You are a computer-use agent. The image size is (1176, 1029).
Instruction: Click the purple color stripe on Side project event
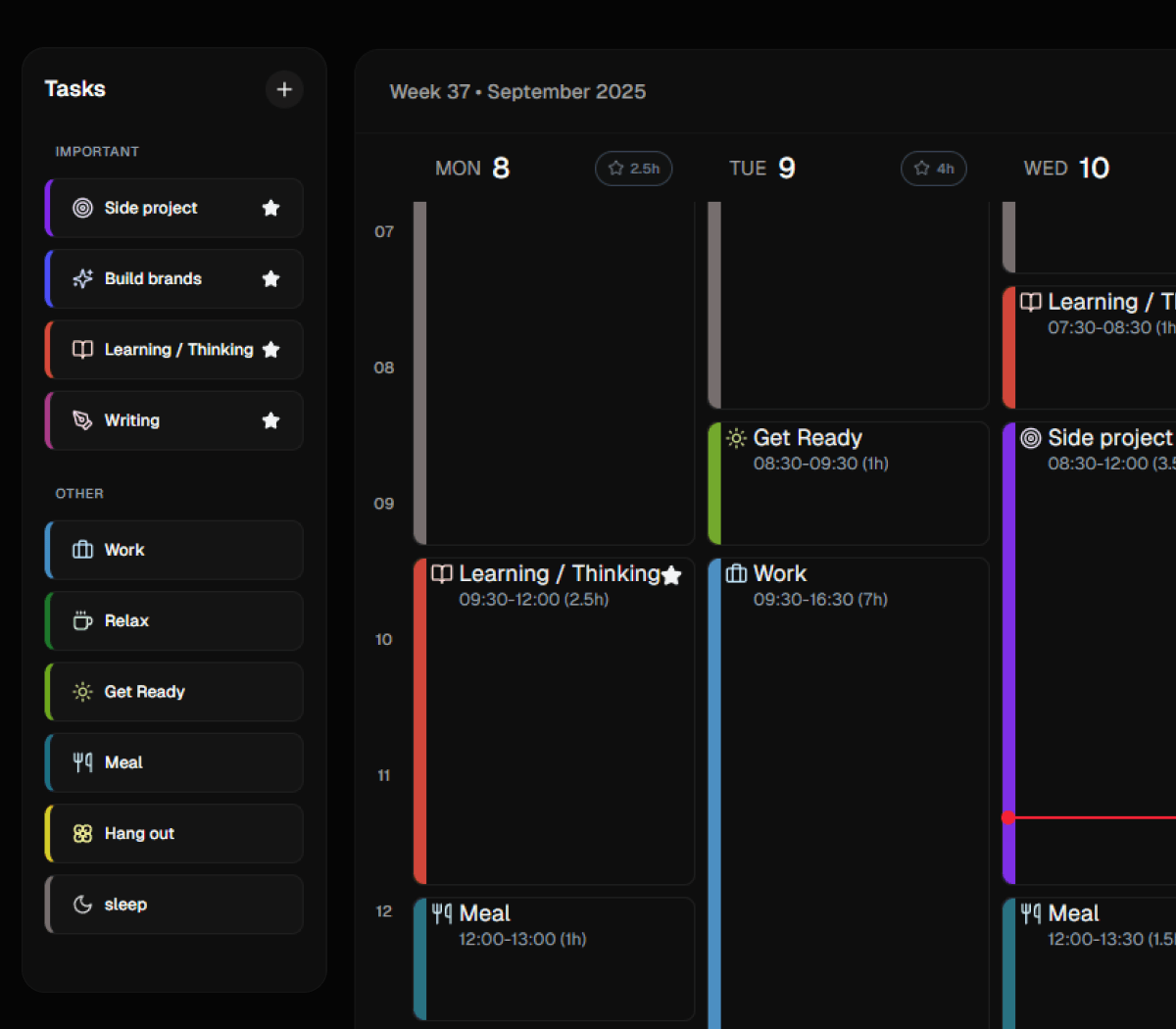[x=1005, y=647]
